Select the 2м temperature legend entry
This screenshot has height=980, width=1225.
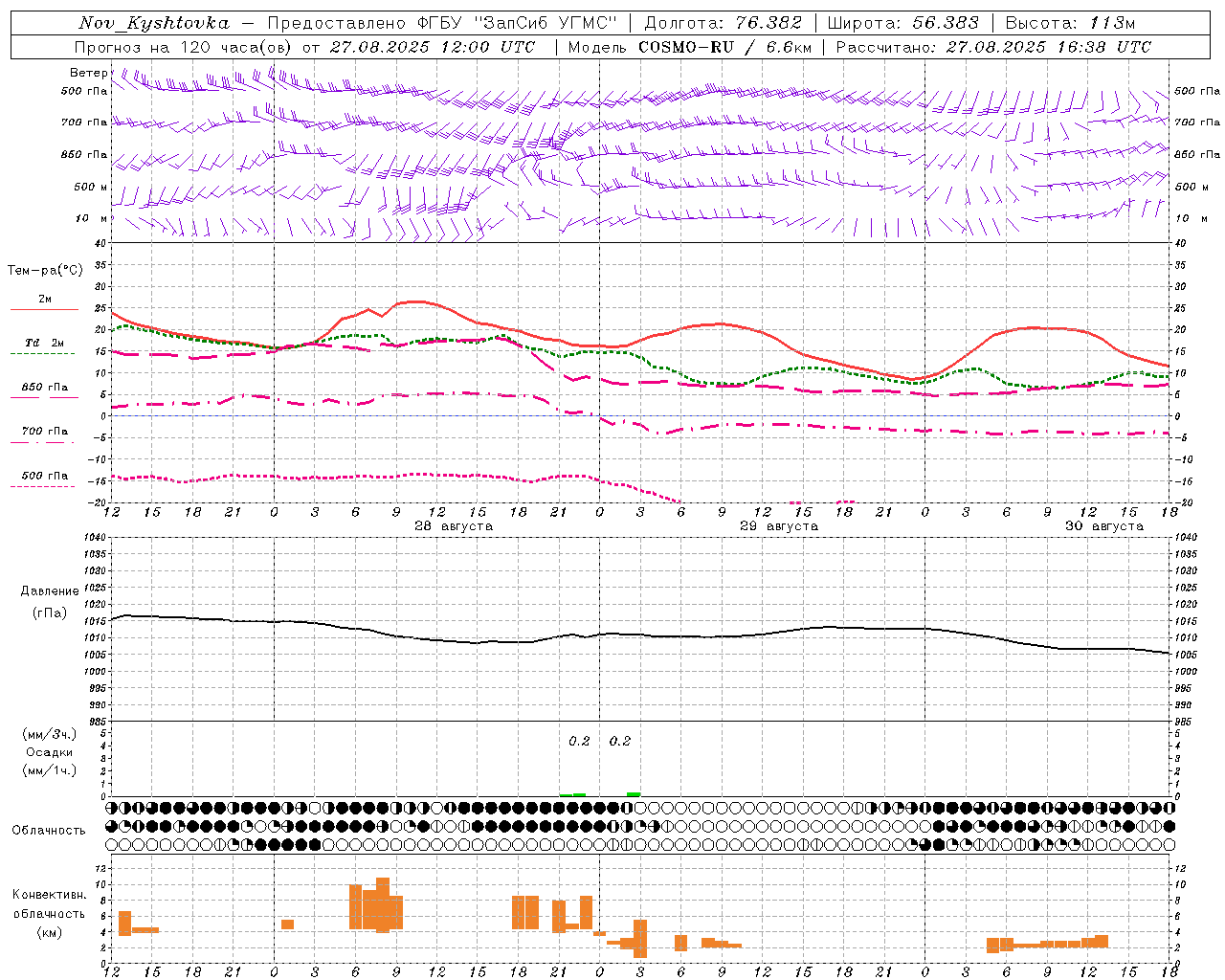45,300
